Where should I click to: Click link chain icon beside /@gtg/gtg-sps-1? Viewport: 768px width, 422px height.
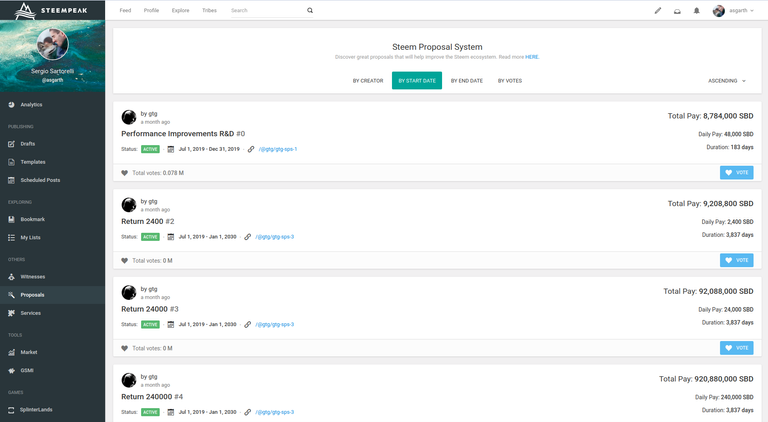pyautogui.click(x=251, y=149)
